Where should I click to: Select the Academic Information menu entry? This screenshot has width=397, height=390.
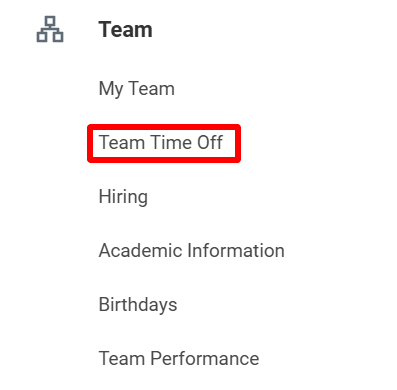(x=192, y=250)
